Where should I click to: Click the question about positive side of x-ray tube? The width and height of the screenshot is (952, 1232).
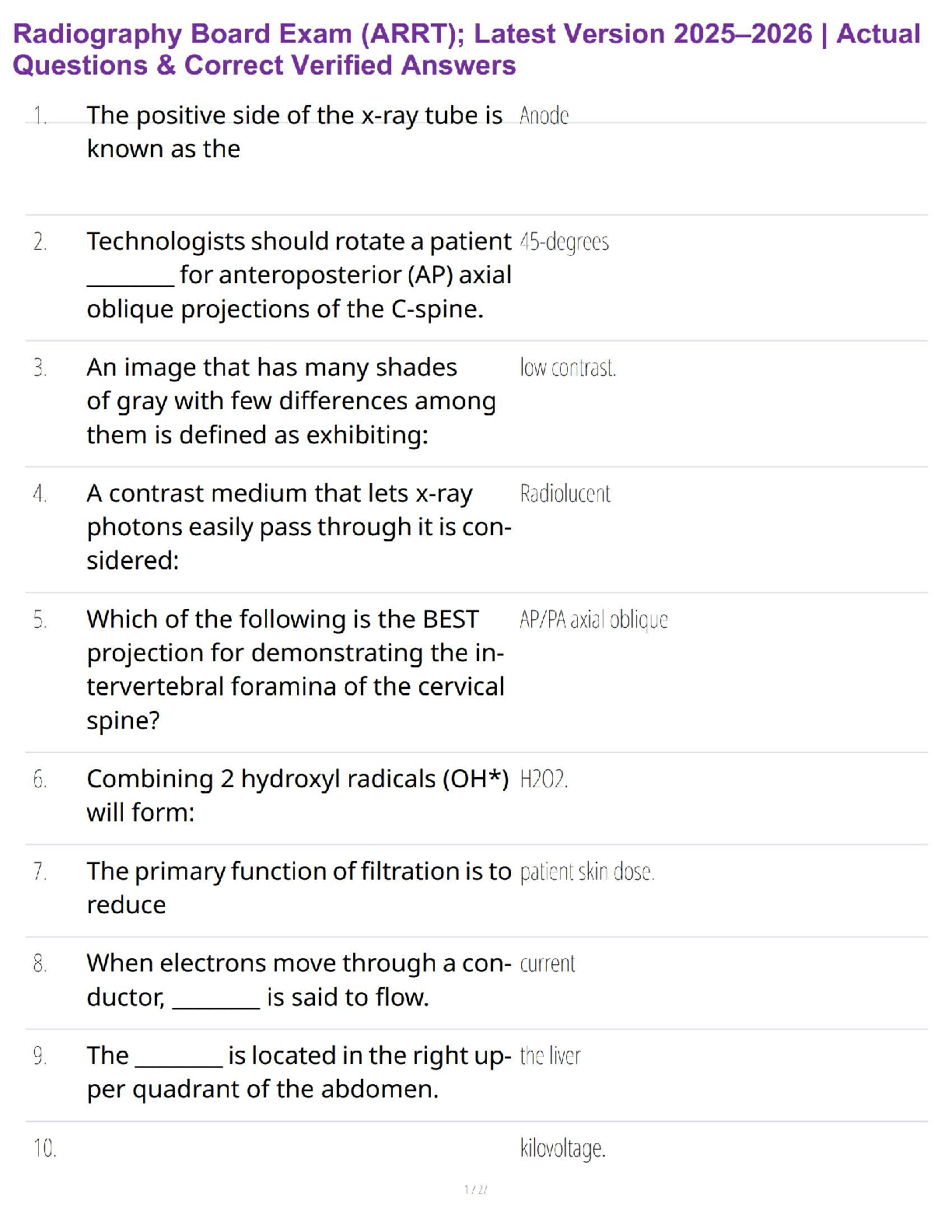(294, 131)
